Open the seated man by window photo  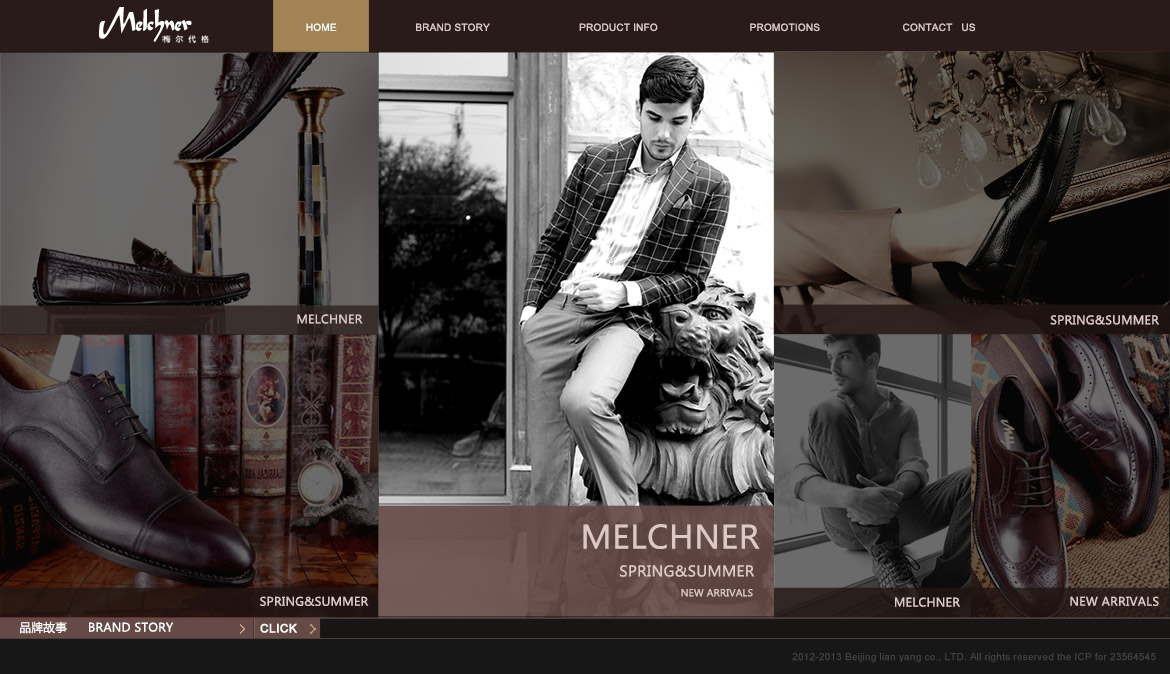872,465
